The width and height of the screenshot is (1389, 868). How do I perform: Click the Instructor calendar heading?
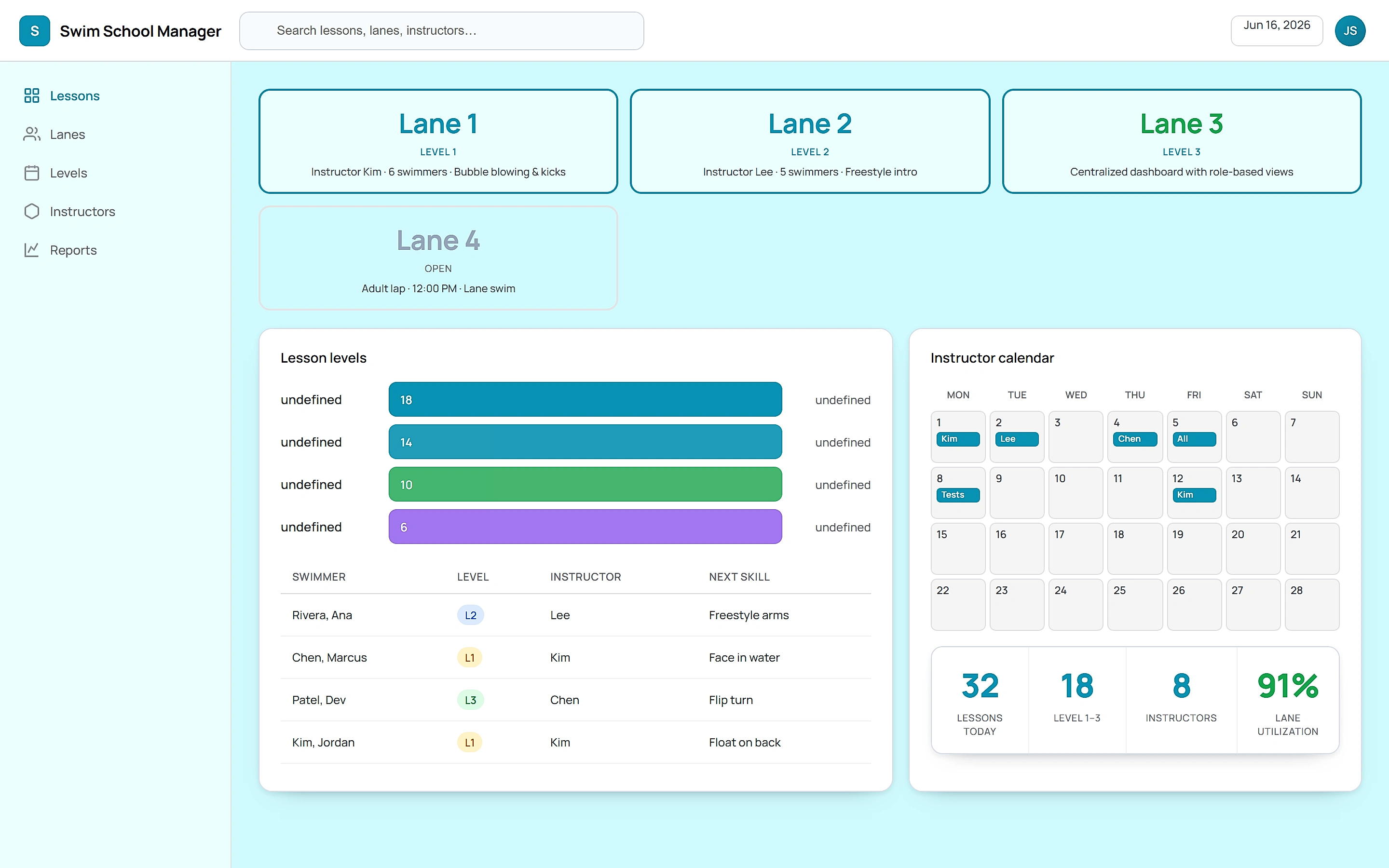992,358
